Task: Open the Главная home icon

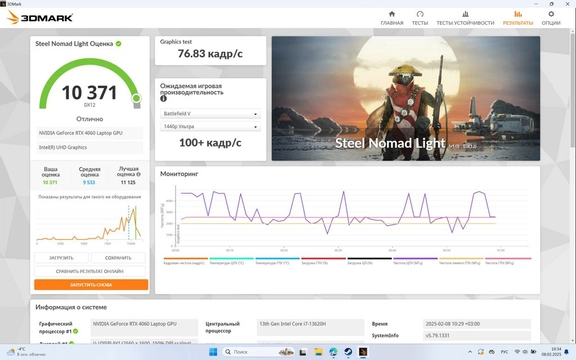Action: 392,14
